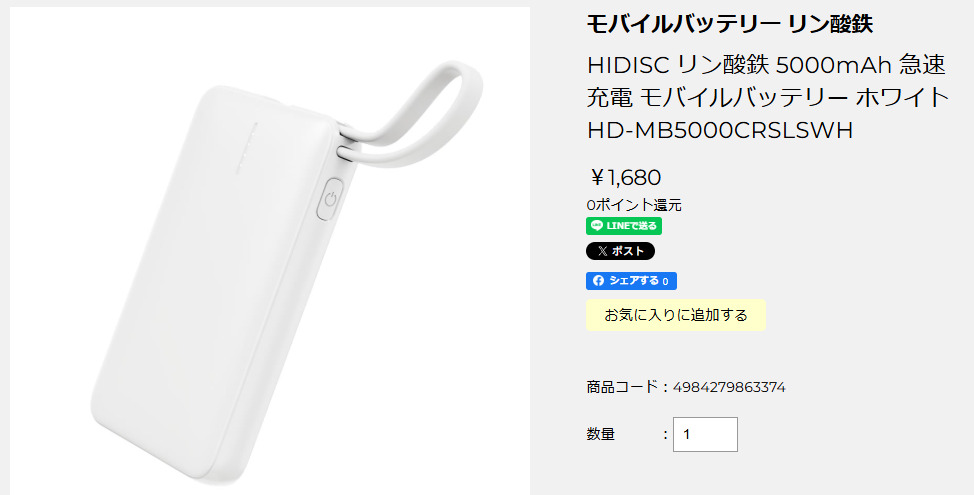This screenshot has width=974, height=495.
Task: Share on Facebook with the シェアする button
Action: tap(631, 281)
